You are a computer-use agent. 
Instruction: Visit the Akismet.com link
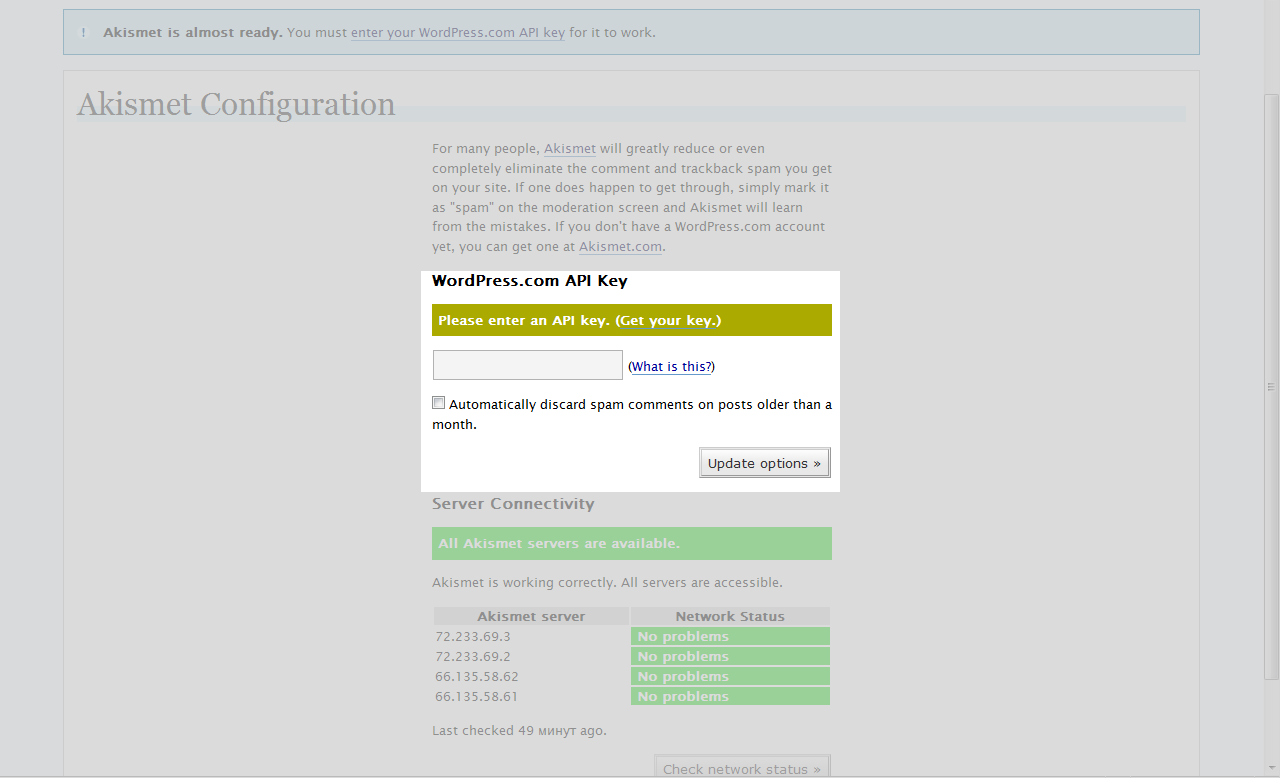(620, 247)
